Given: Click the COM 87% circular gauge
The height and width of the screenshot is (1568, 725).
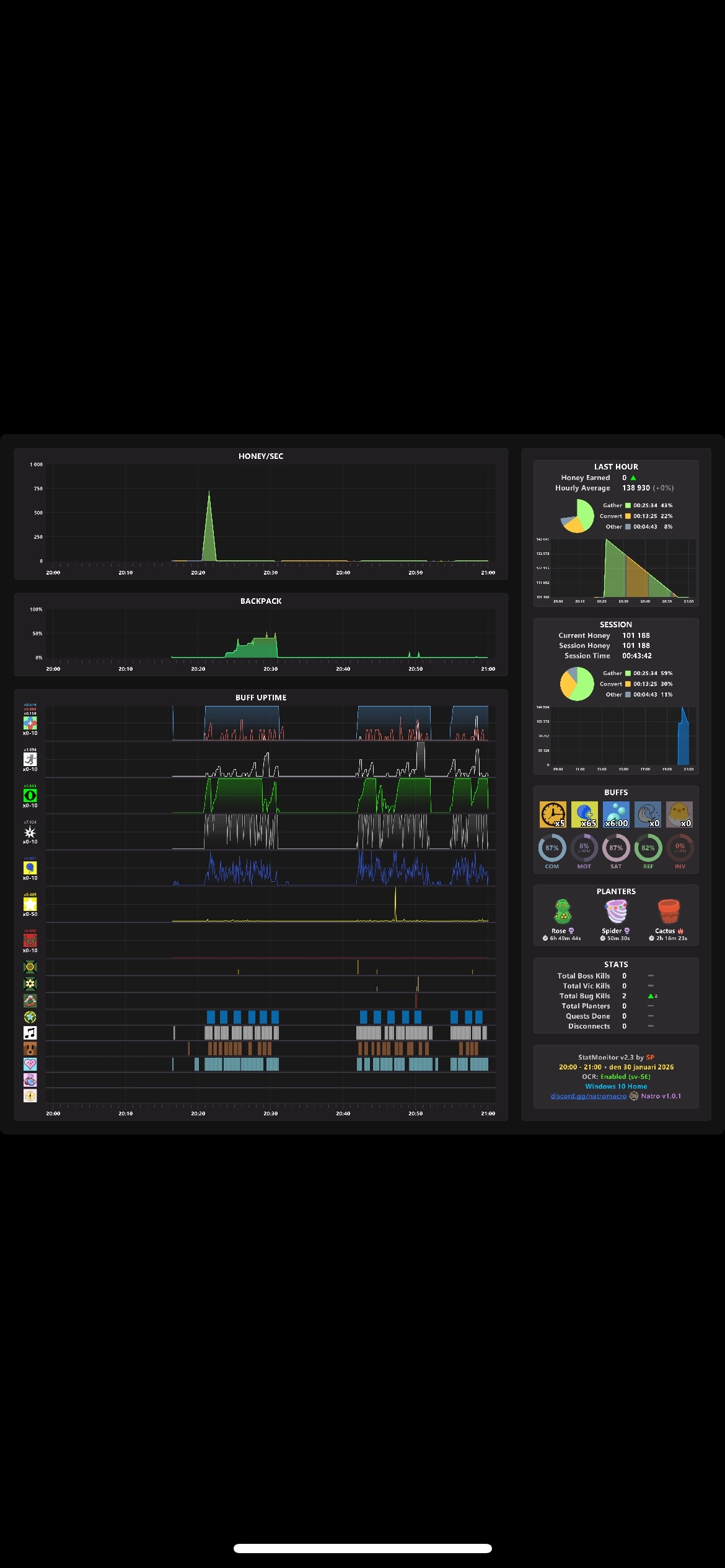Looking at the screenshot, I should [x=552, y=848].
